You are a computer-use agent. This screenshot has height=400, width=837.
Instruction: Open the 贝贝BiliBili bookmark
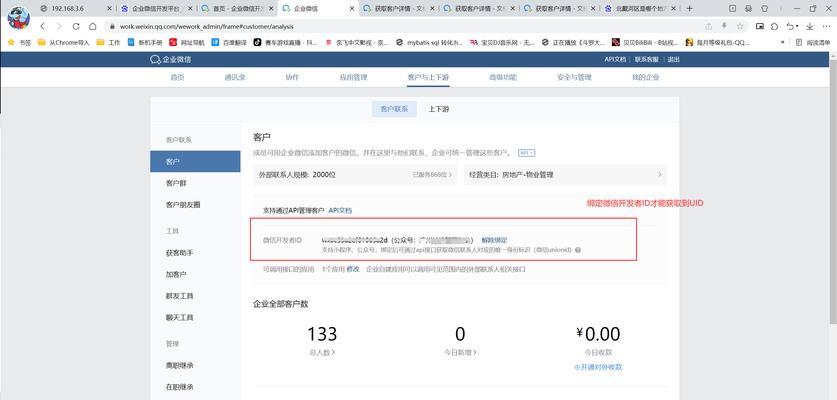(645, 42)
